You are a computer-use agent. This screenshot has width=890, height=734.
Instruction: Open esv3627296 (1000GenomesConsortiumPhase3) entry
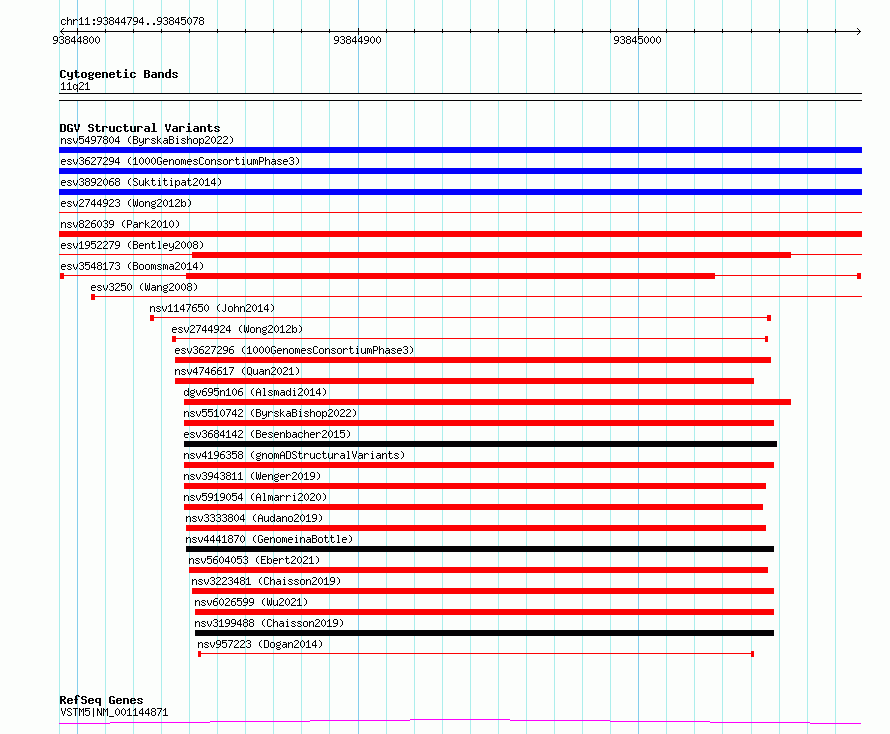click(x=294, y=350)
